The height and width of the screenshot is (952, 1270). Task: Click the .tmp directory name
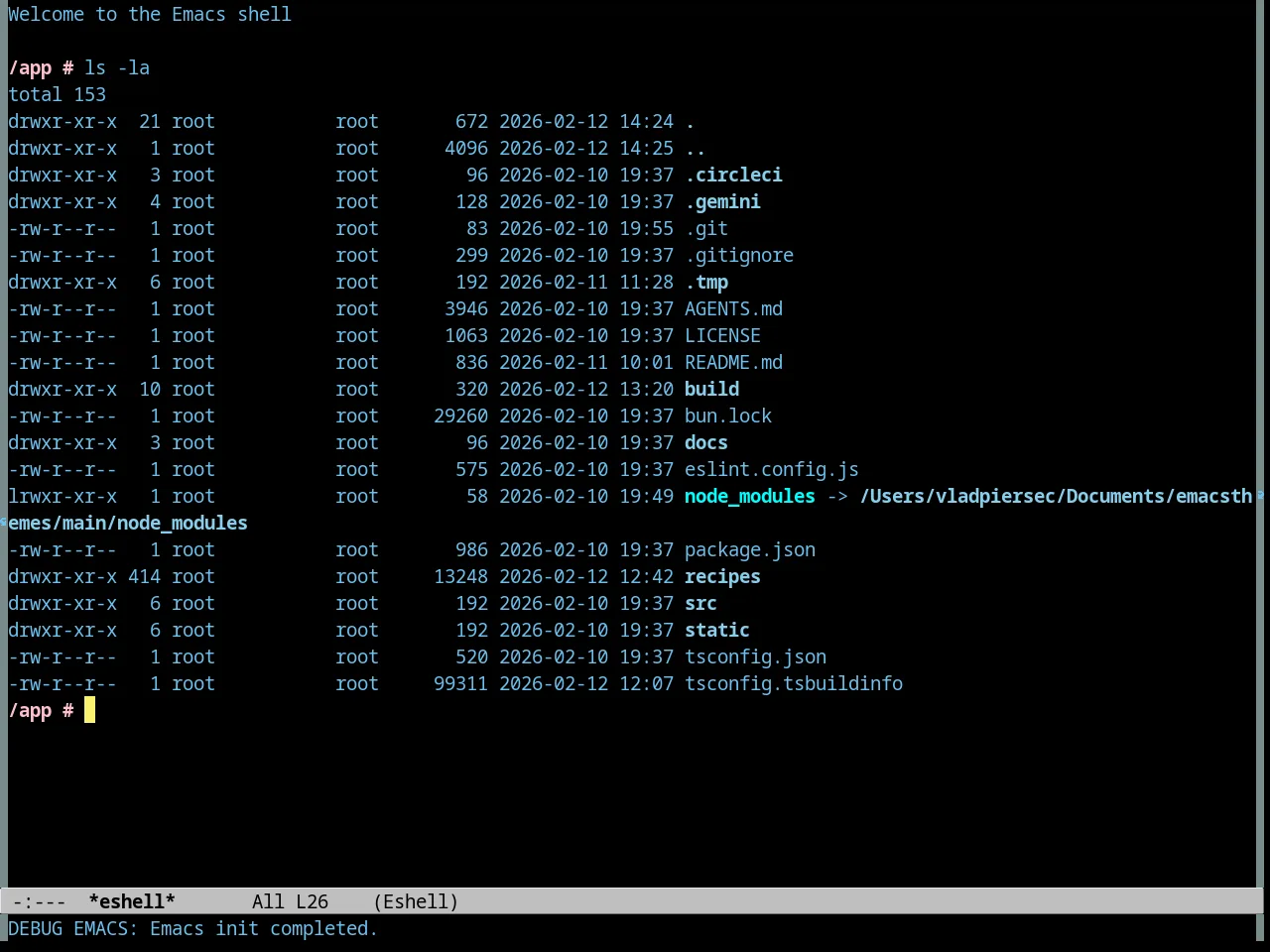tap(706, 282)
